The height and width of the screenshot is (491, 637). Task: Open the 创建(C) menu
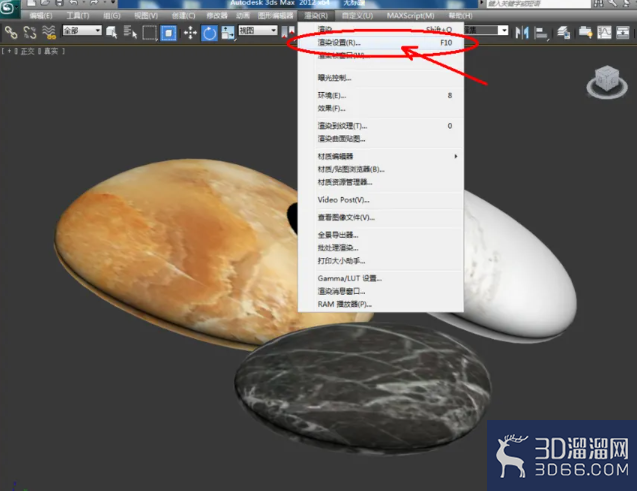183,16
